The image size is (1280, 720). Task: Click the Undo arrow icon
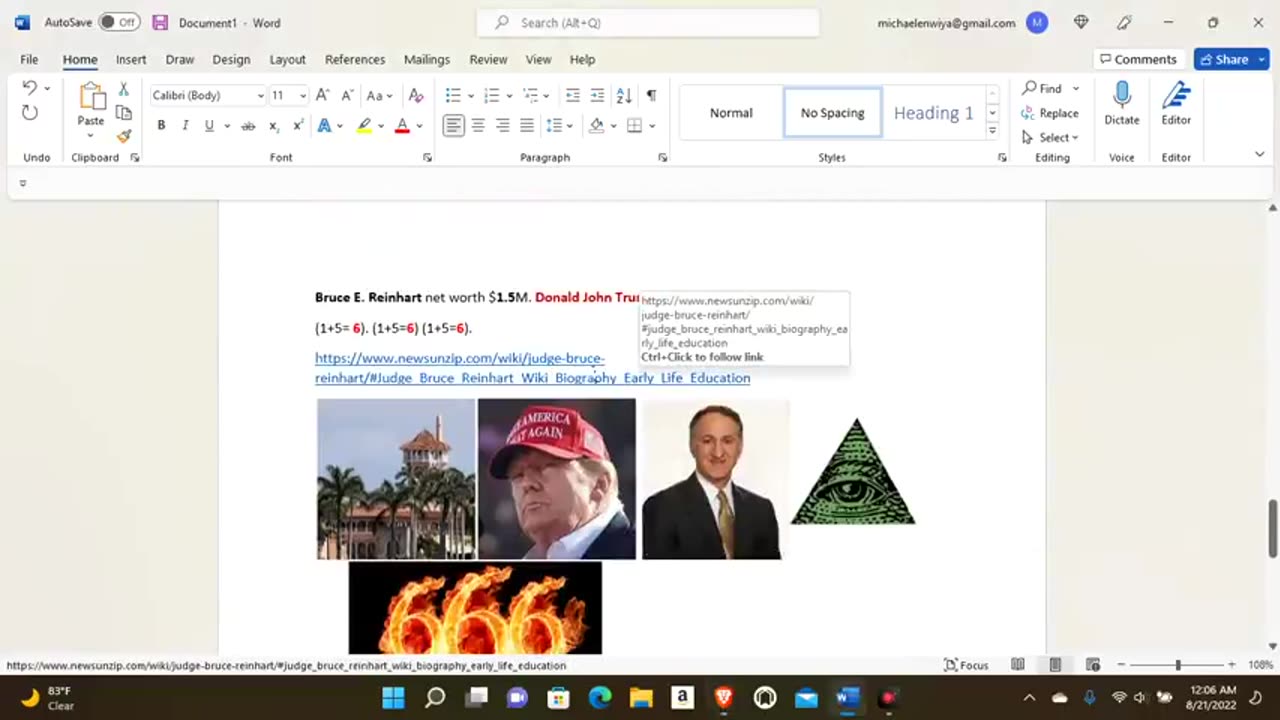30,88
